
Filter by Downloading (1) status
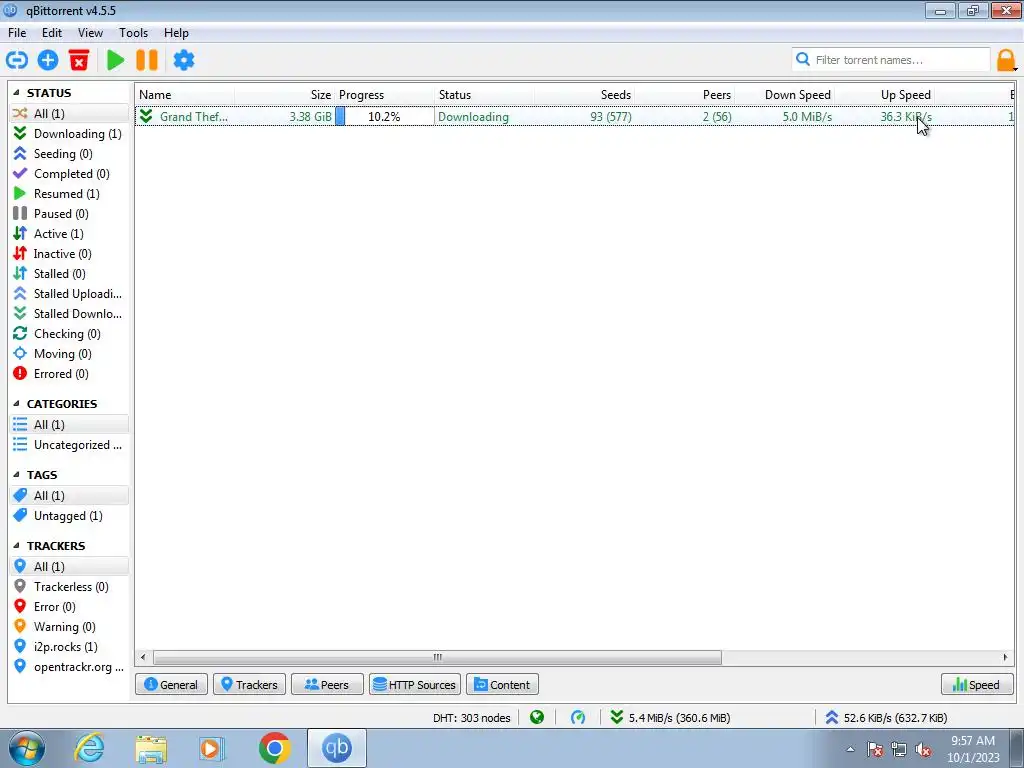coord(68,133)
